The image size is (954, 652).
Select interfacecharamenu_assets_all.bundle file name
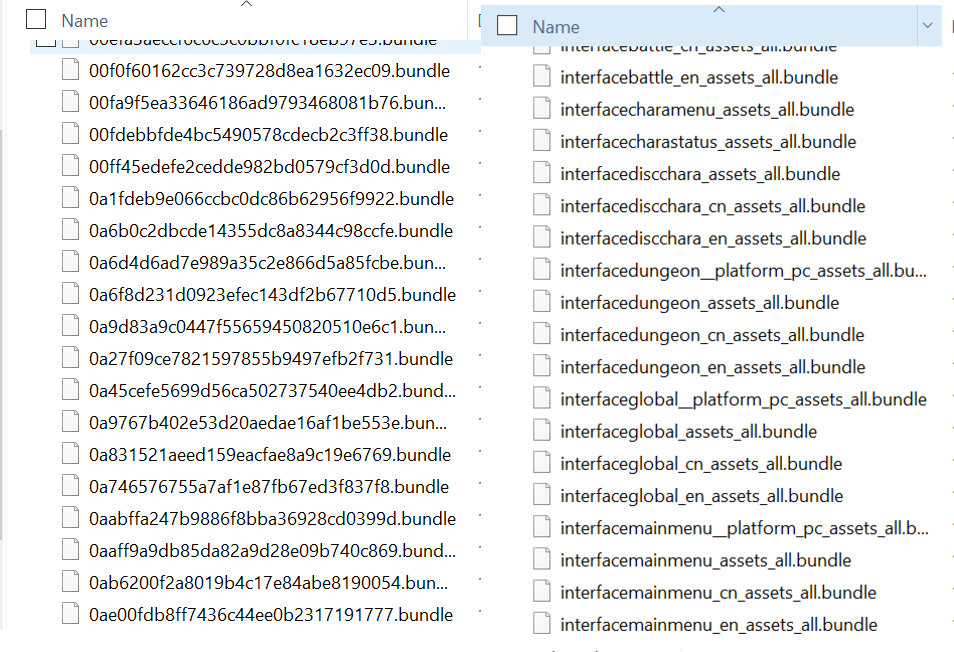[x=707, y=110]
